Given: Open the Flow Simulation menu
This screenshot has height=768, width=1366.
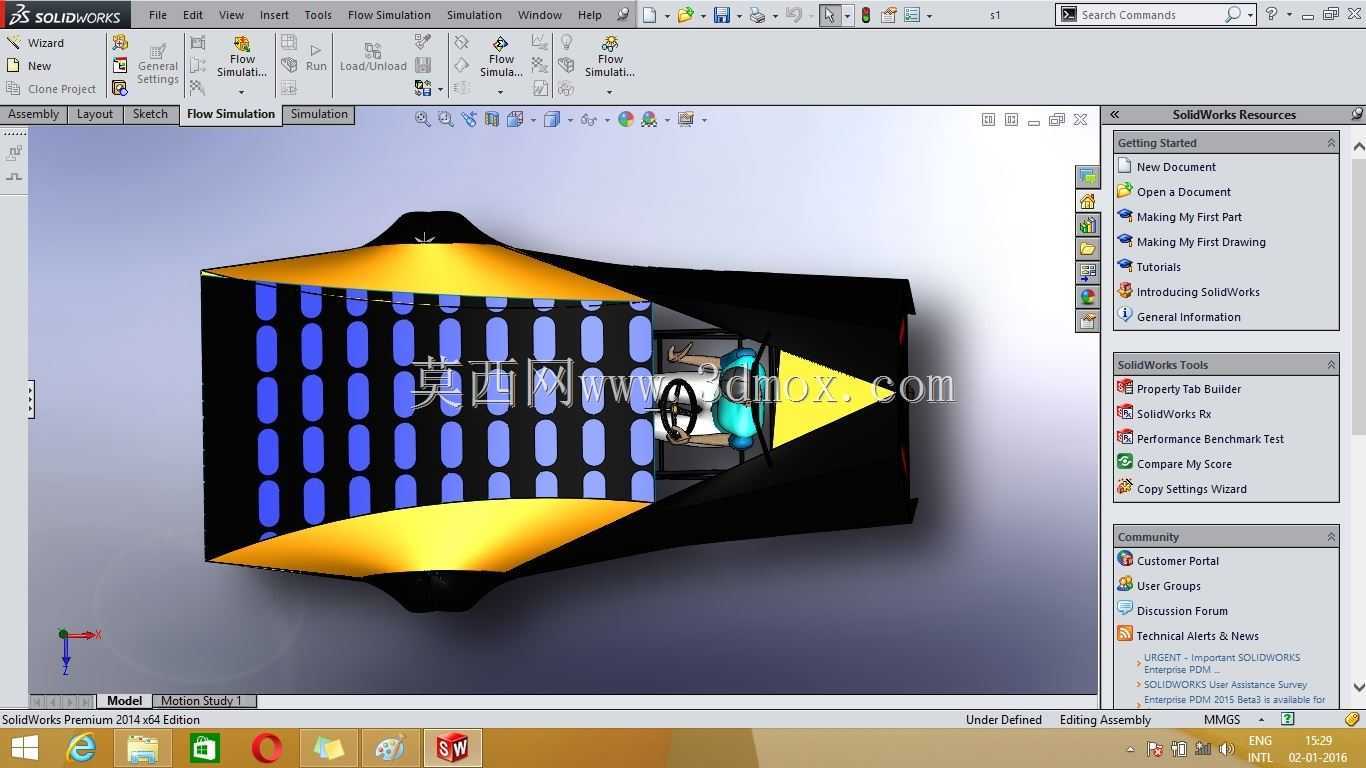Looking at the screenshot, I should point(389,15).
